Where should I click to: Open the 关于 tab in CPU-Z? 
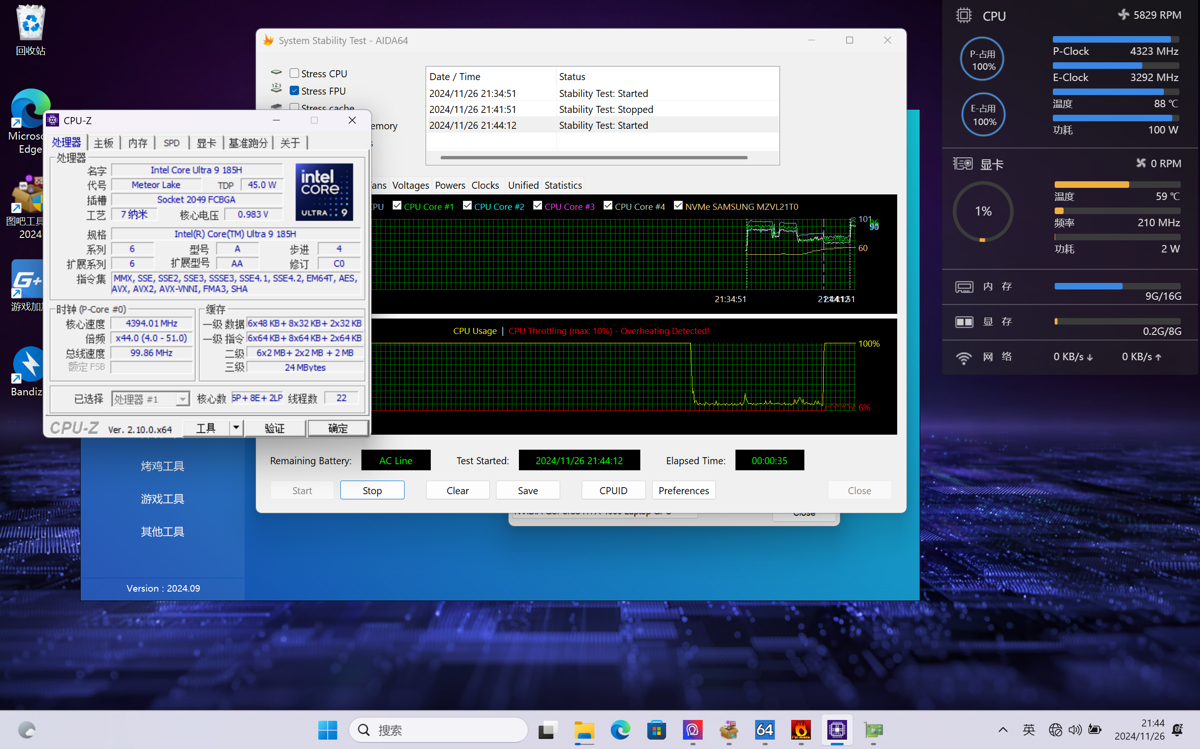(290, 143)
